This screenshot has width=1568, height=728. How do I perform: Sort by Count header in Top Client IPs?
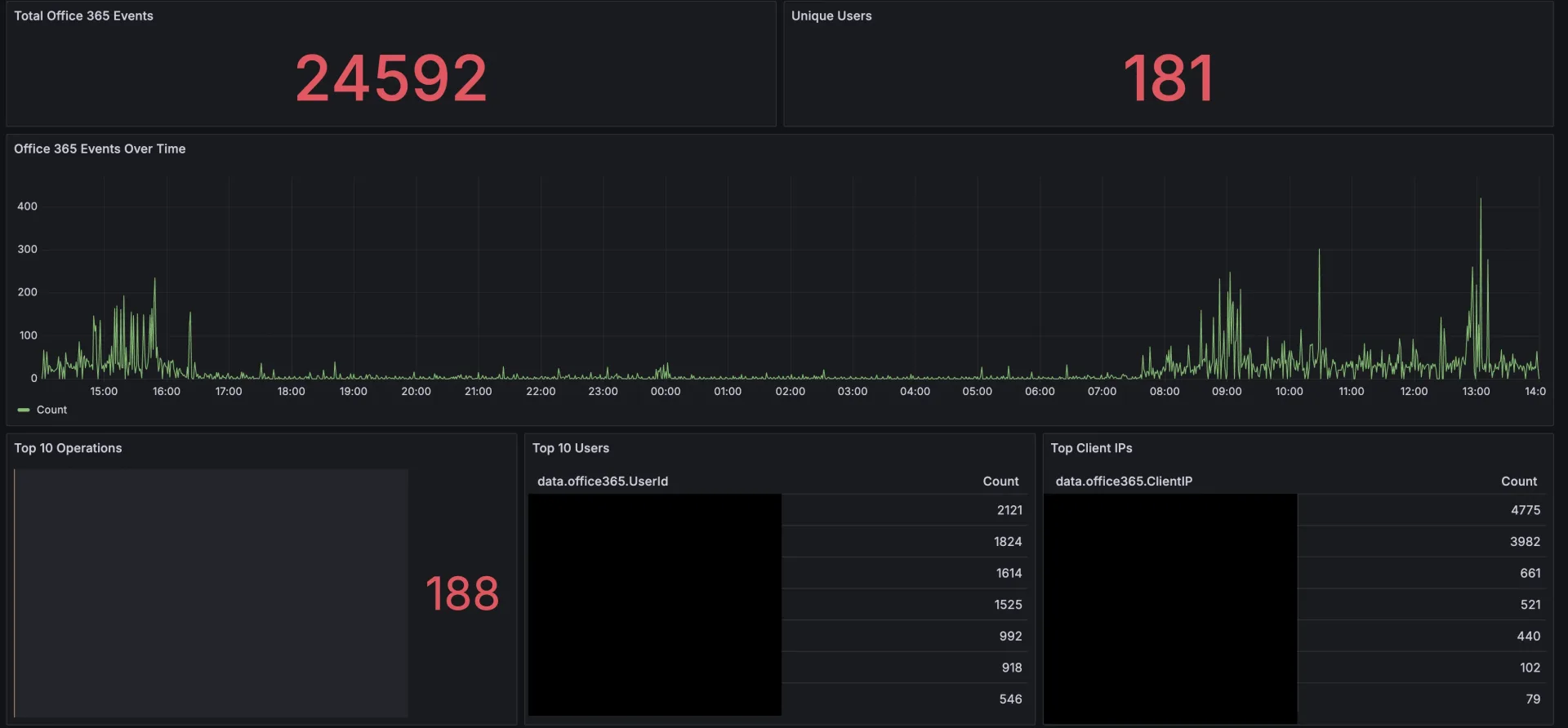[1519, 482]
